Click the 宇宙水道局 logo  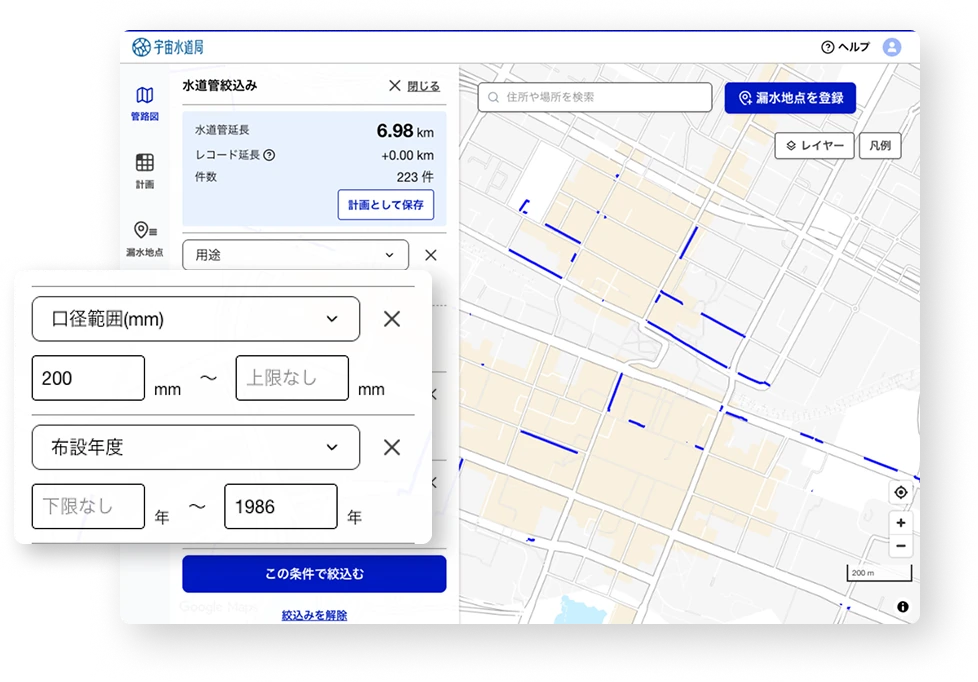click(x=168, y=47)
